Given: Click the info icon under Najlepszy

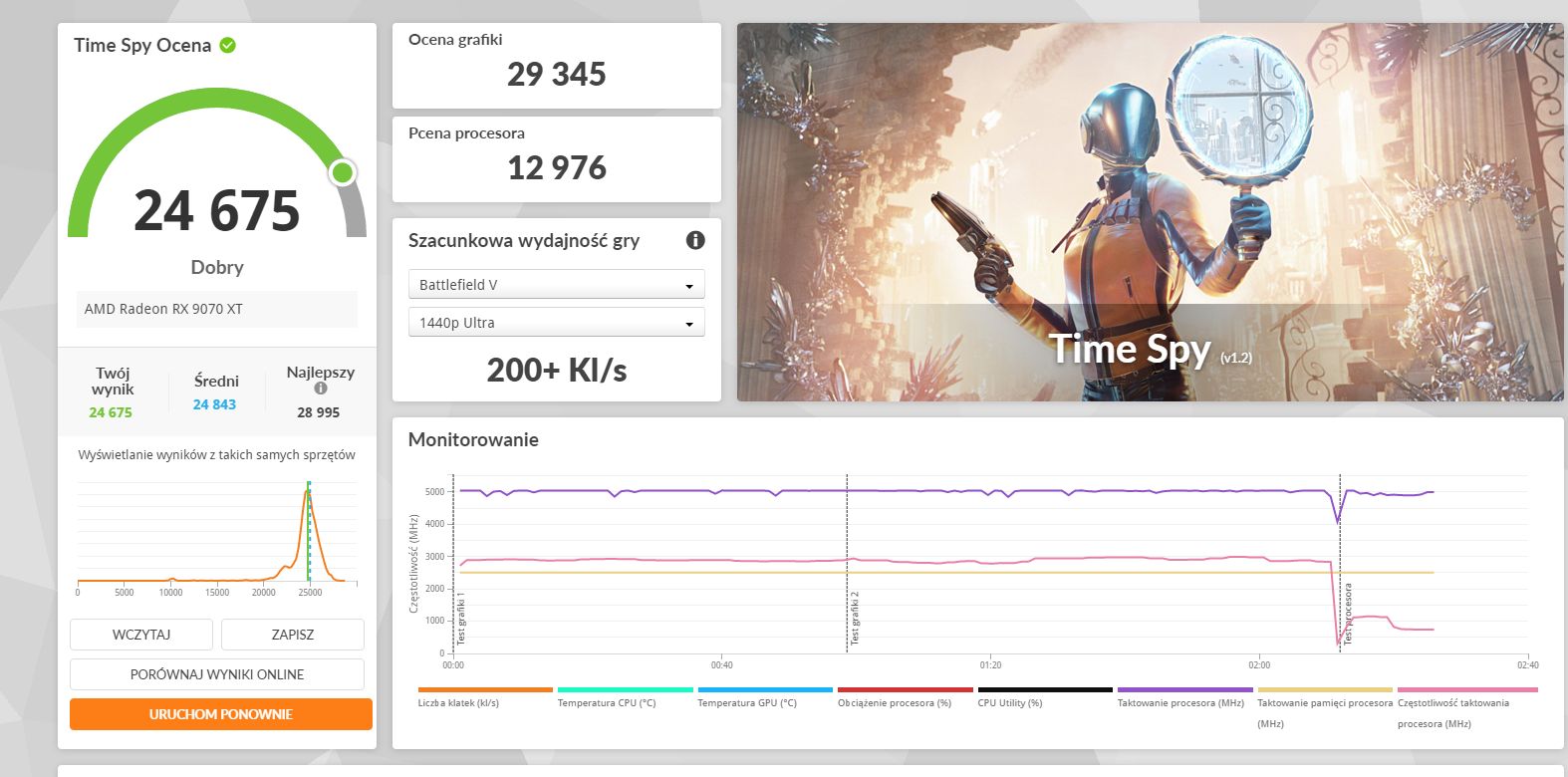Looking at the screenshot, I should (x=321, y=388).
